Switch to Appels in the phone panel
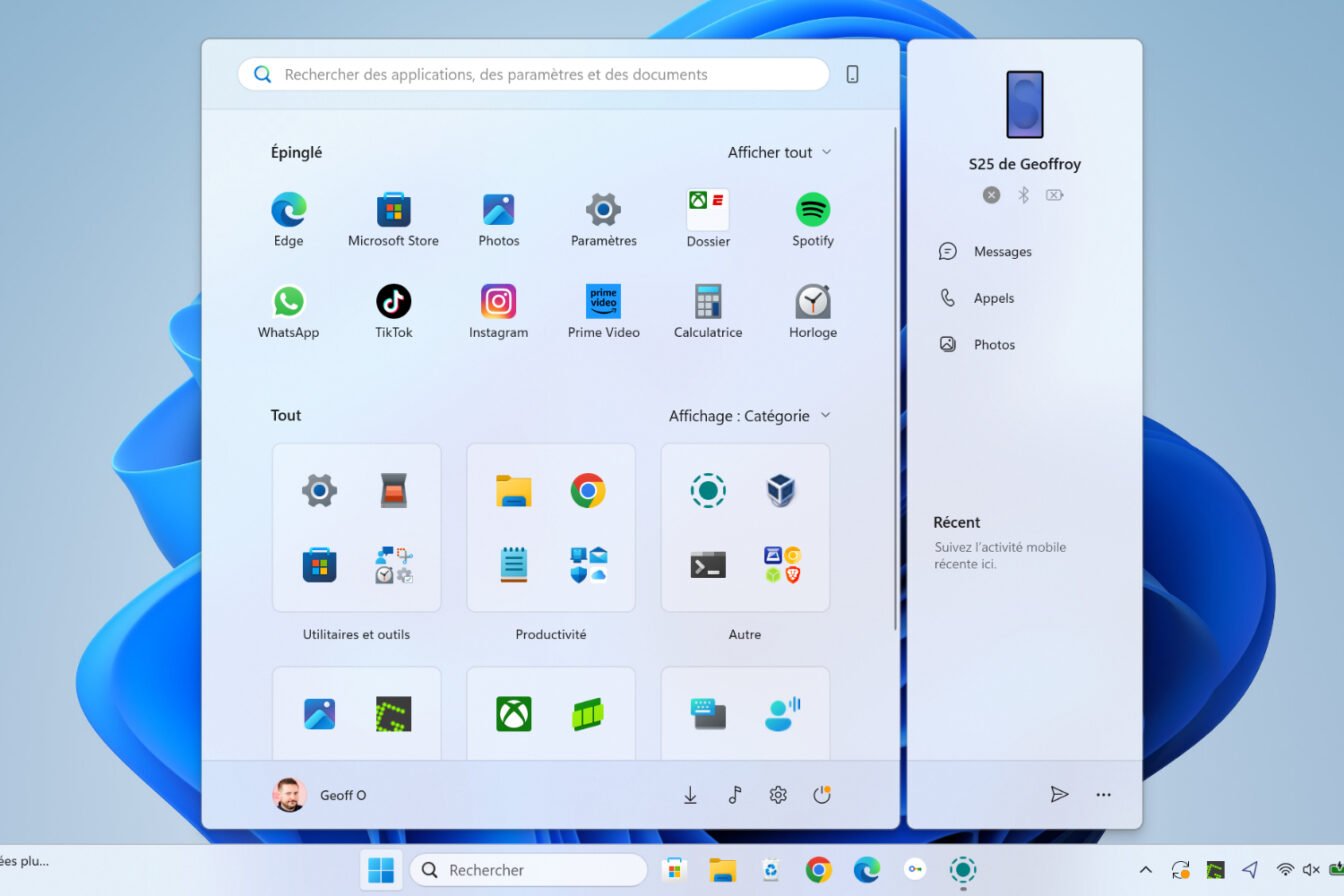Viewport: 1344px width, 896px height. tap(994, 297)
